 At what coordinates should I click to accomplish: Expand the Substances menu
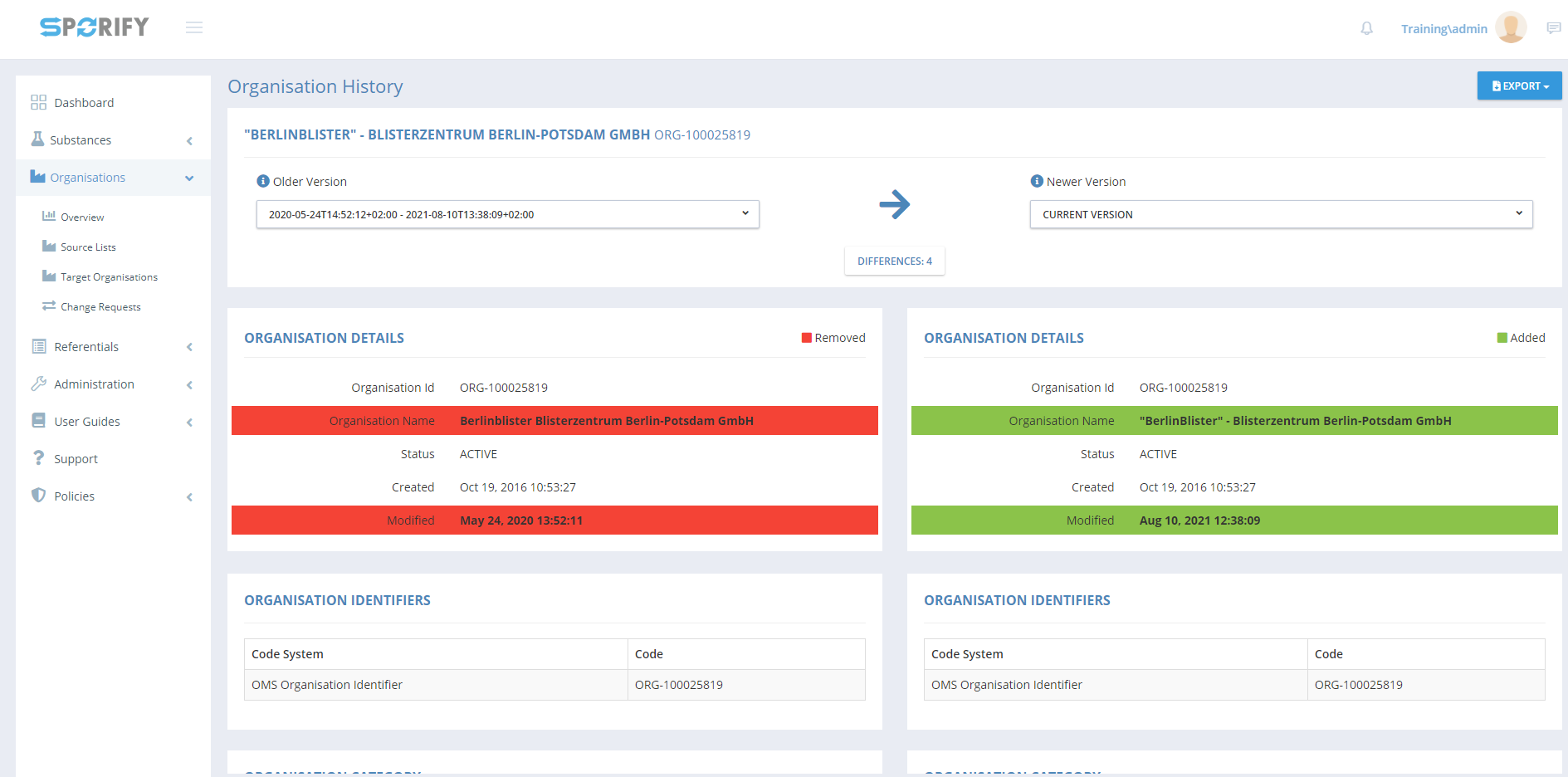pyautogui.click(x=112, y=140)
